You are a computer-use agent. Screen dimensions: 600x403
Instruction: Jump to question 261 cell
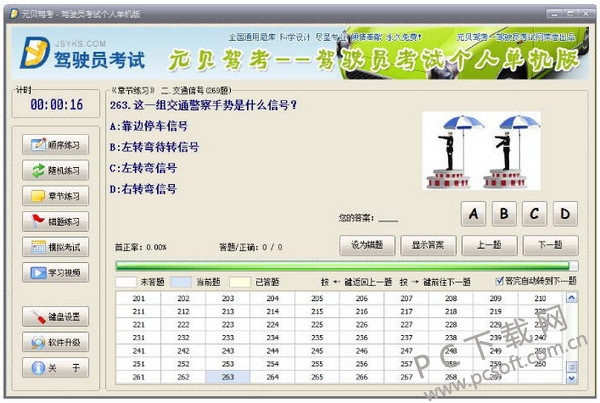139,377
